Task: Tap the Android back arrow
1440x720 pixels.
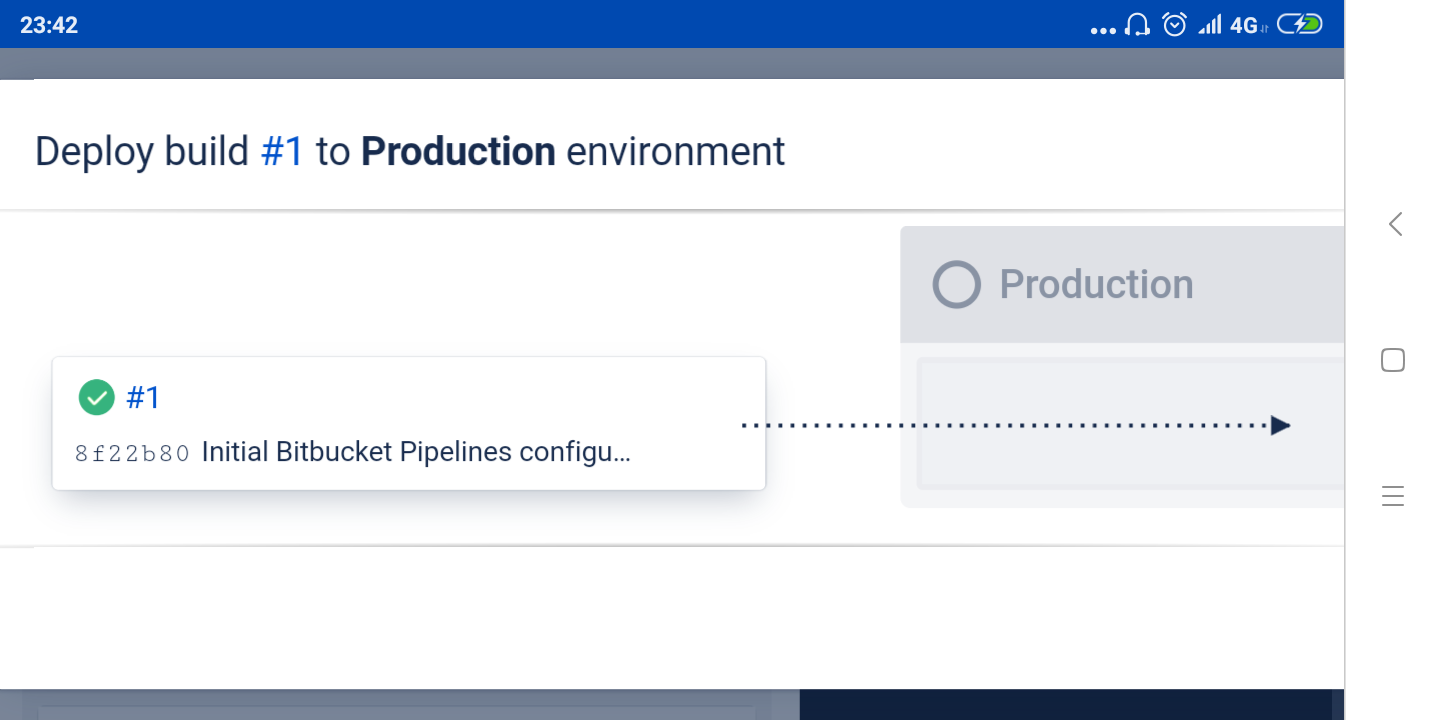Action: pos(1394,224)
